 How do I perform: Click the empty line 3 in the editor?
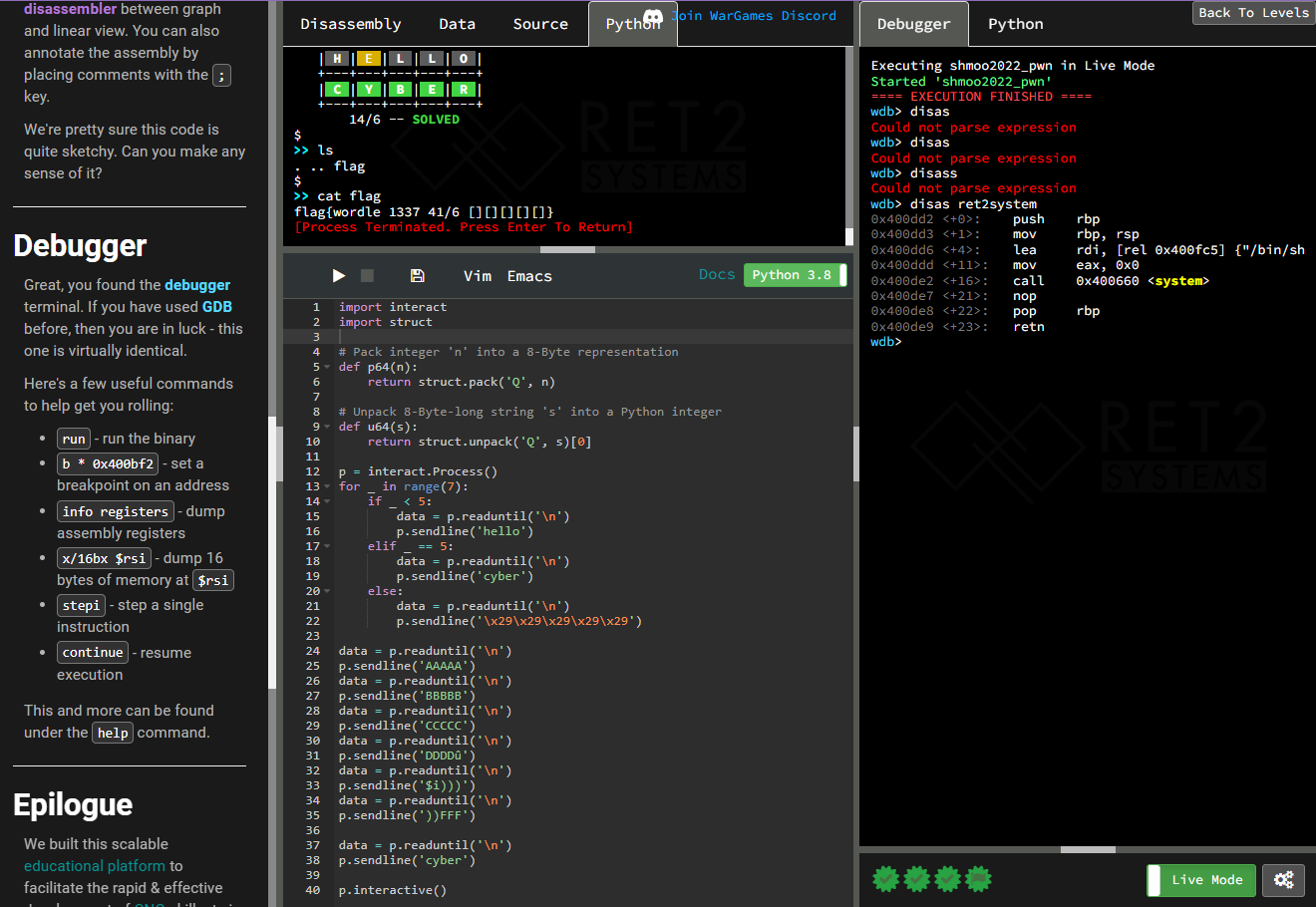coord(595,337)
